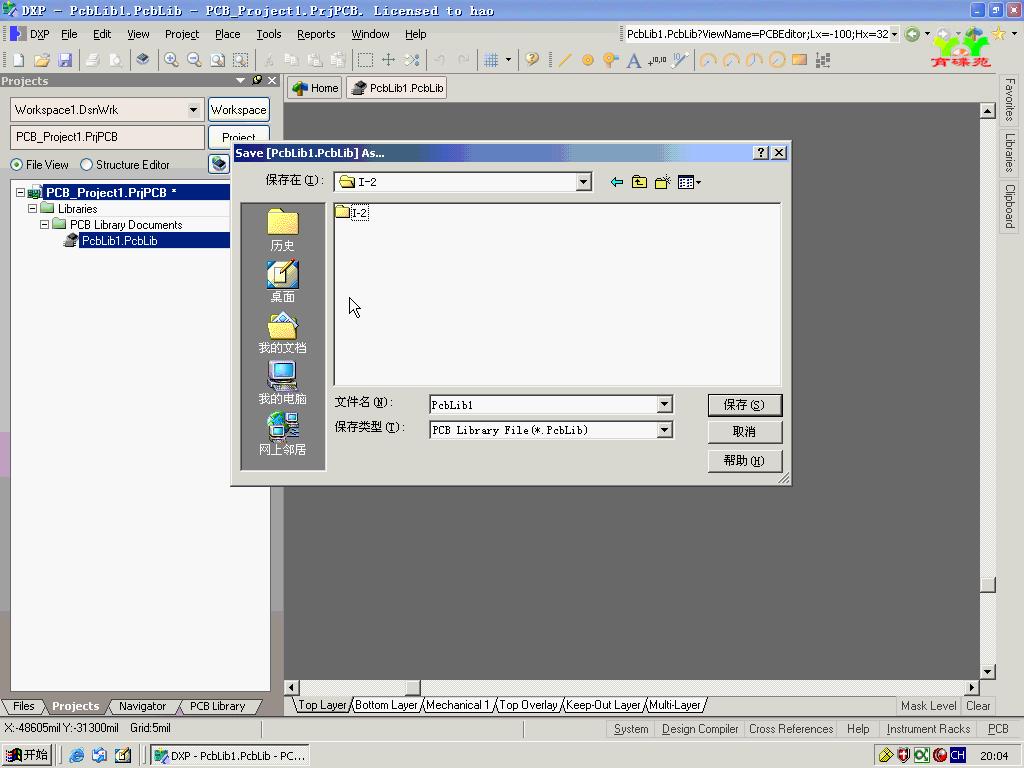
Task: Go up one folder level in dialog
Action: [639, 182]
